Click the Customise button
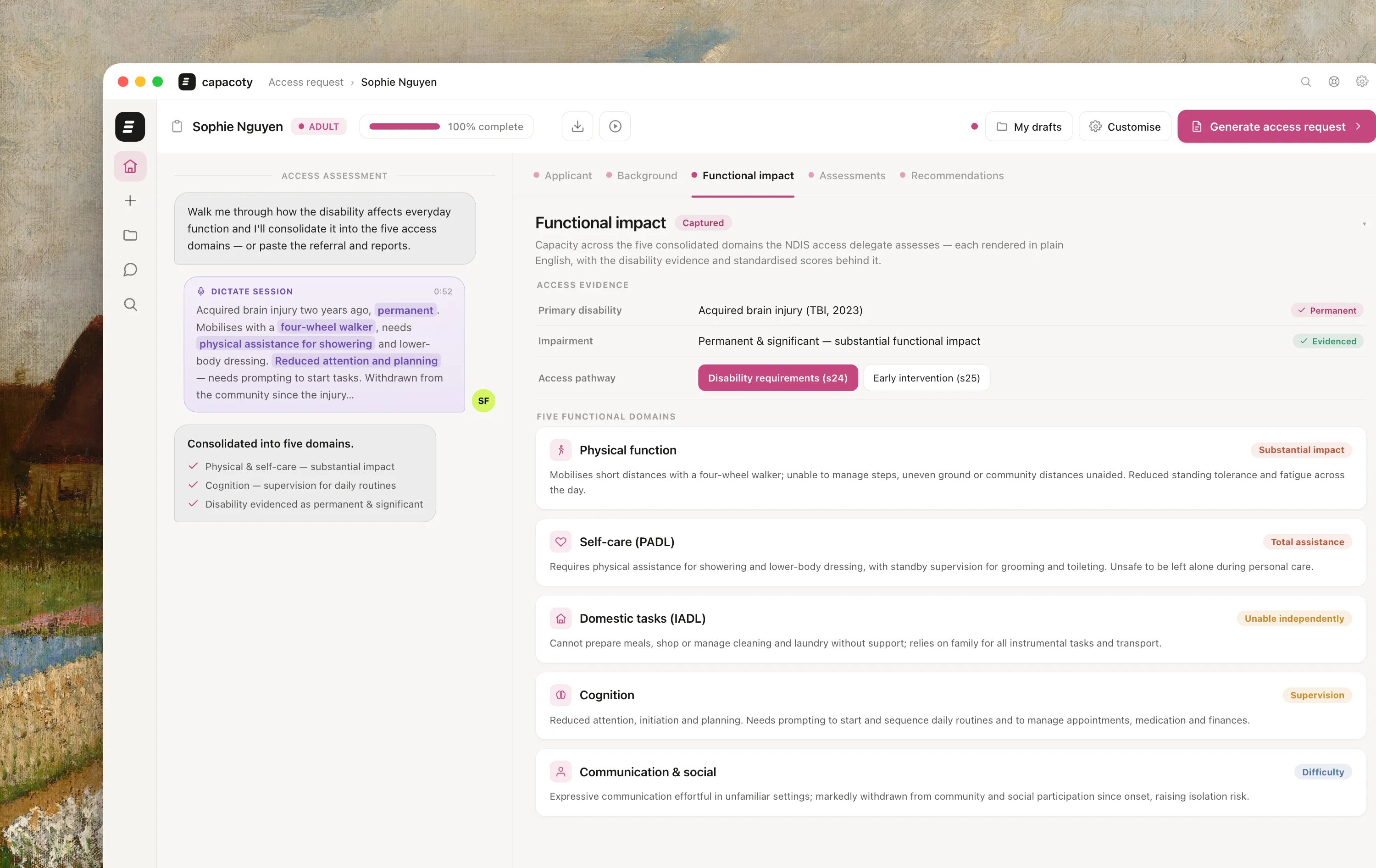Screen dimensions: 1376x868 tap(1125, 126)
